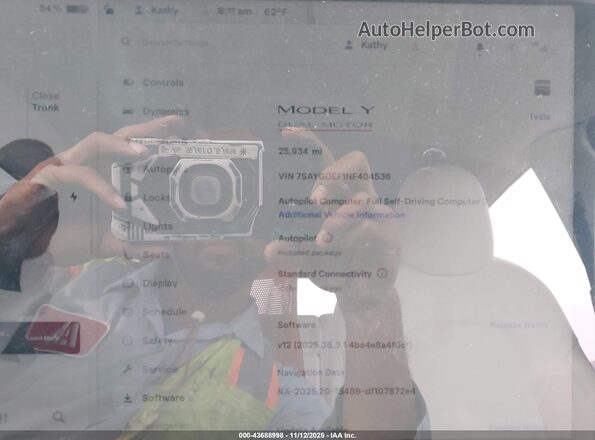
Task: Tap the Kathy driver profile in status bar
Action: (x=156, y=10)
